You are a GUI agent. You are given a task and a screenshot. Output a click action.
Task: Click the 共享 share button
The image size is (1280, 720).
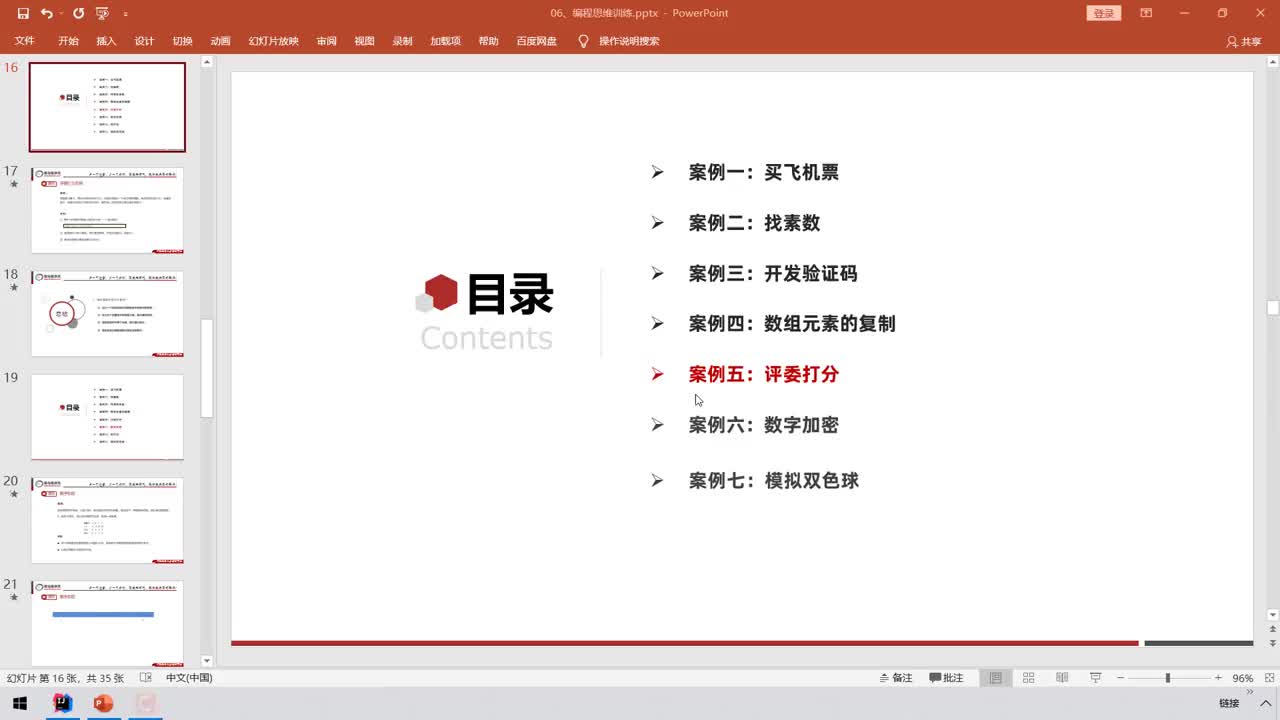1244,41
